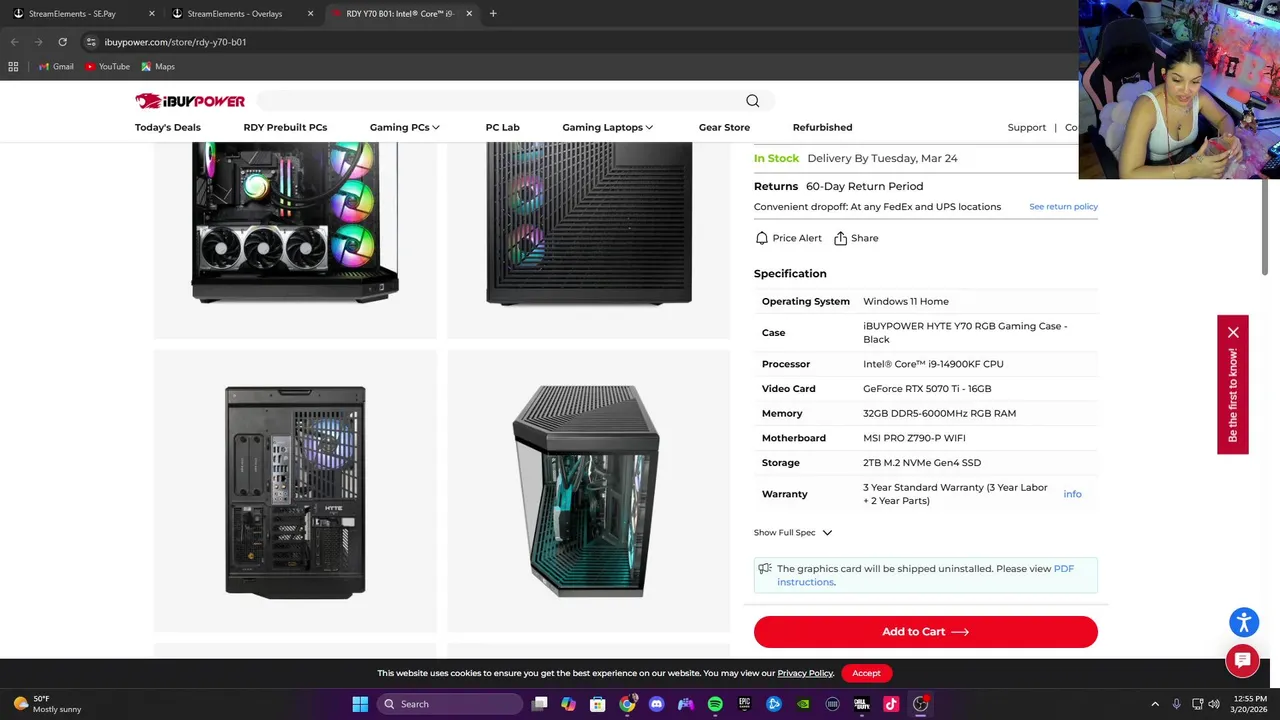
Task: Open the angled glass-side case thumbnail
Action: (588, 491)
